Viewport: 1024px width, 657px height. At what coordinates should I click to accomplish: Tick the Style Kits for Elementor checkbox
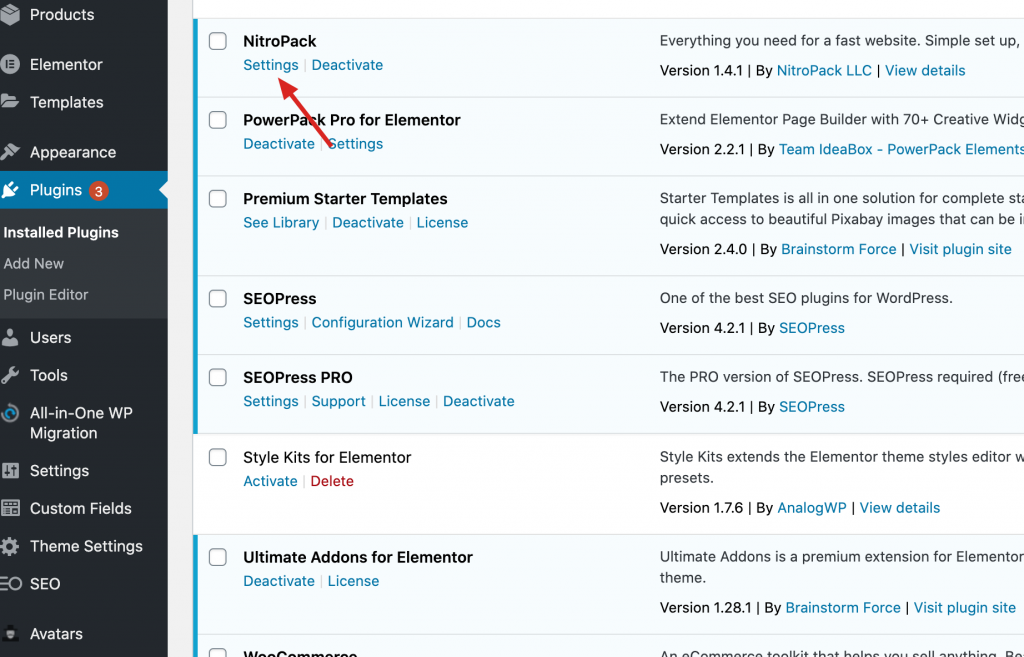[x=218, y=457]
